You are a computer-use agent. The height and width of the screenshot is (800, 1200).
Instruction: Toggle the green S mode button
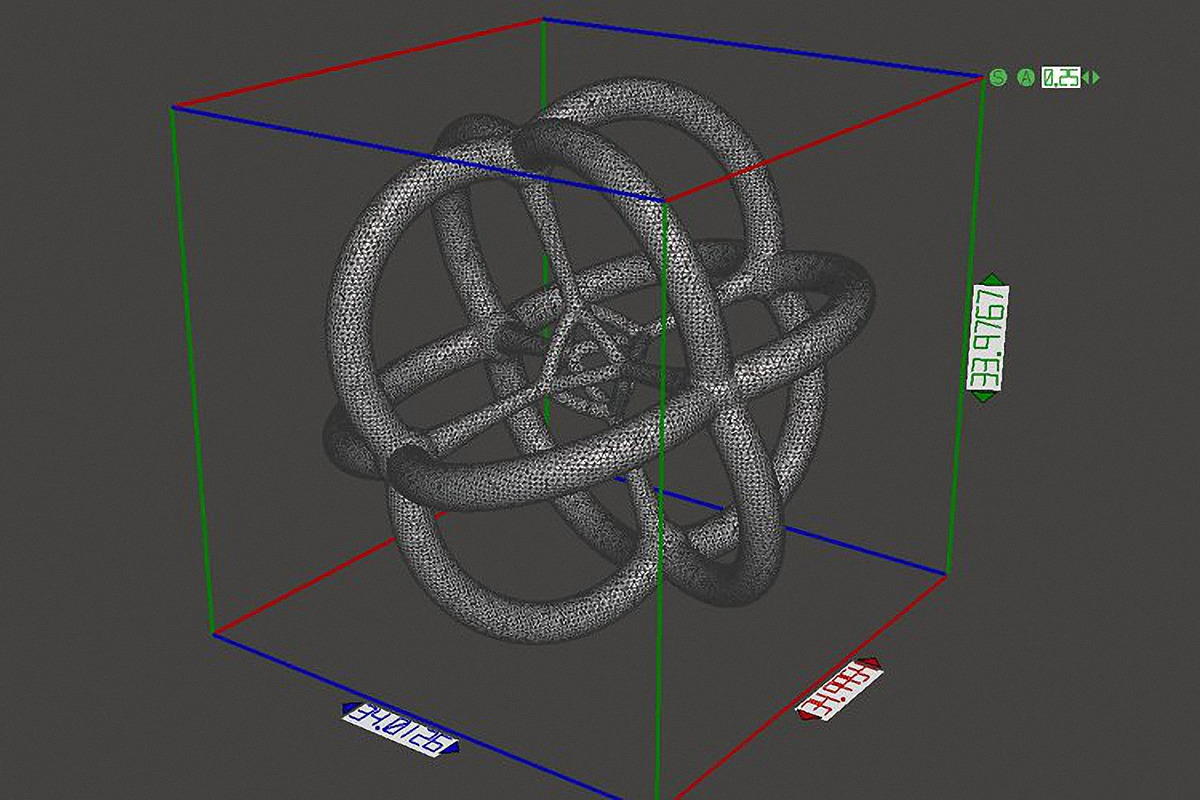998,76
